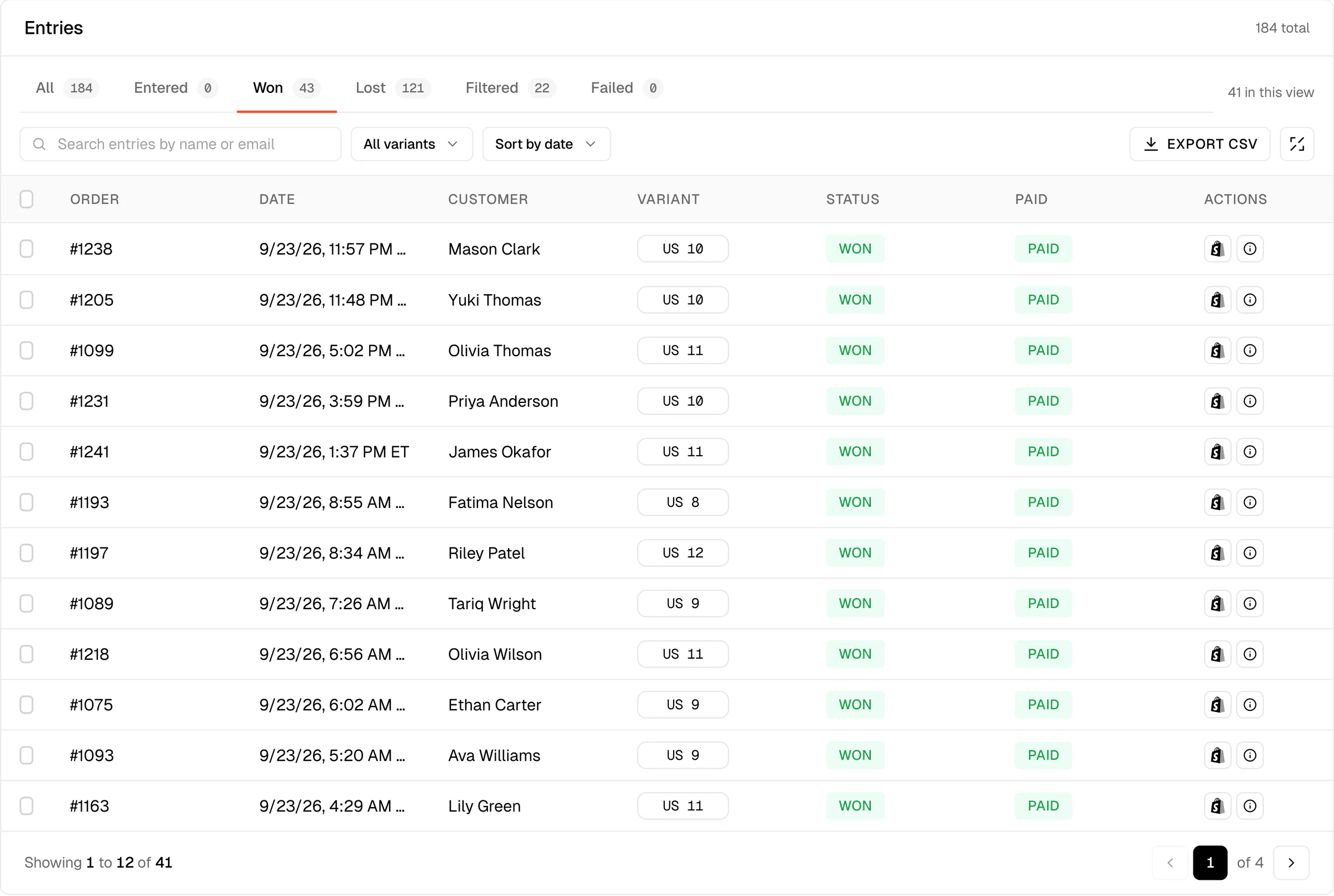View info for Lily Green entry
This screenshot has height=896, width=1334.
click(1250, 806)
